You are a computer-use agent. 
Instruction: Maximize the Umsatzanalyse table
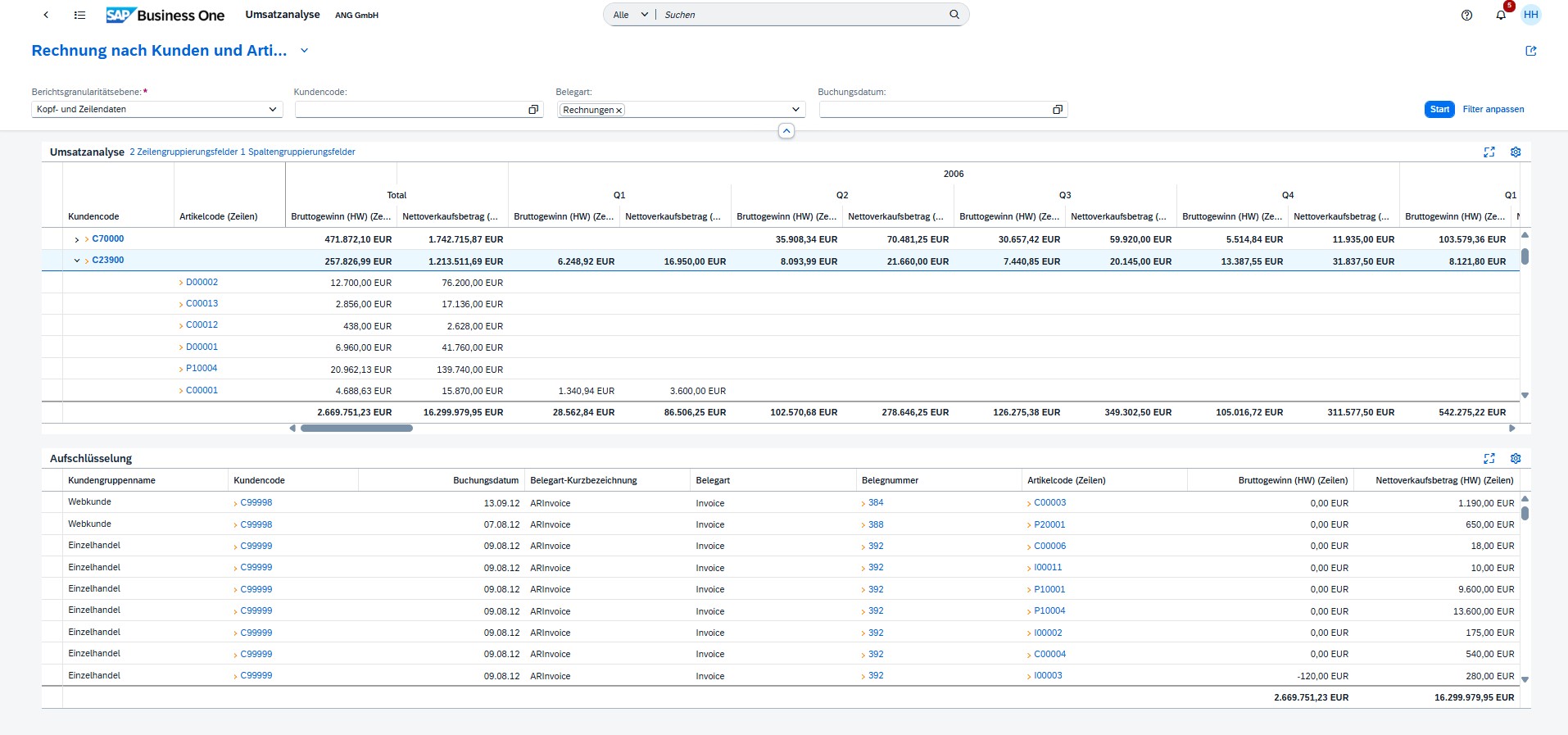(1489, 152)
